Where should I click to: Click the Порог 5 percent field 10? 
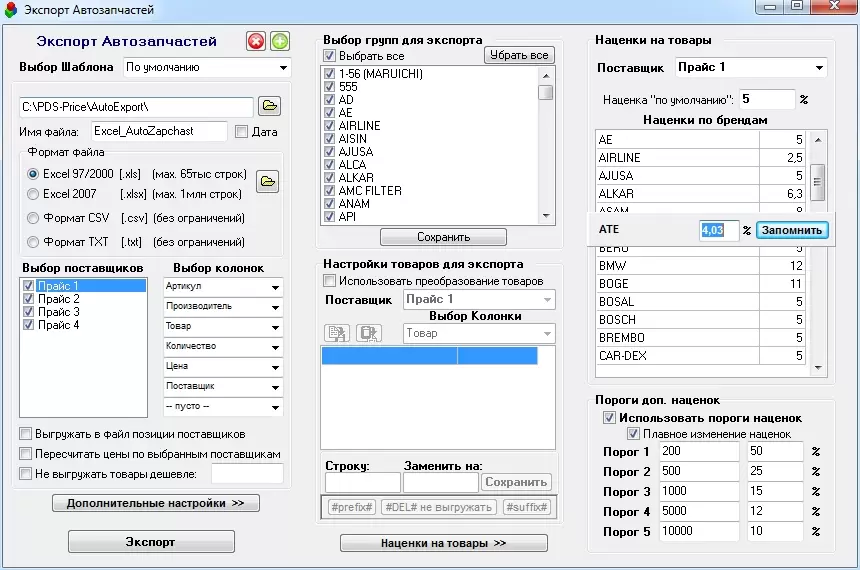coord(776,531)
